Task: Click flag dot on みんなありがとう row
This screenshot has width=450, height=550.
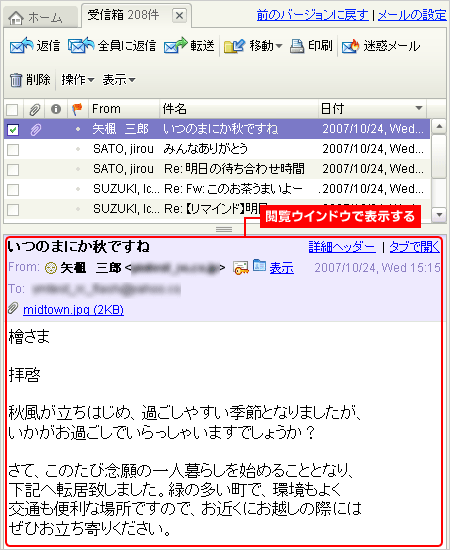Action: point(78,149)
